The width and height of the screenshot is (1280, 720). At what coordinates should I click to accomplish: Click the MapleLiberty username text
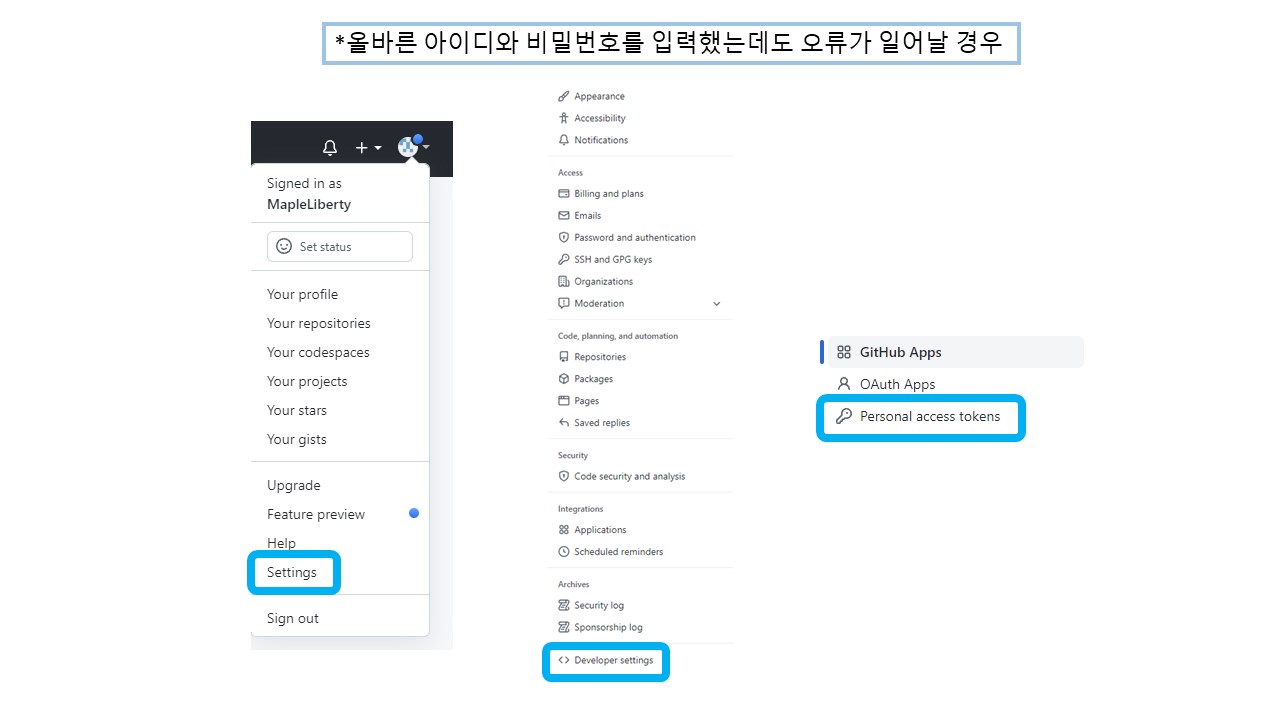click(x=309, y=204)
